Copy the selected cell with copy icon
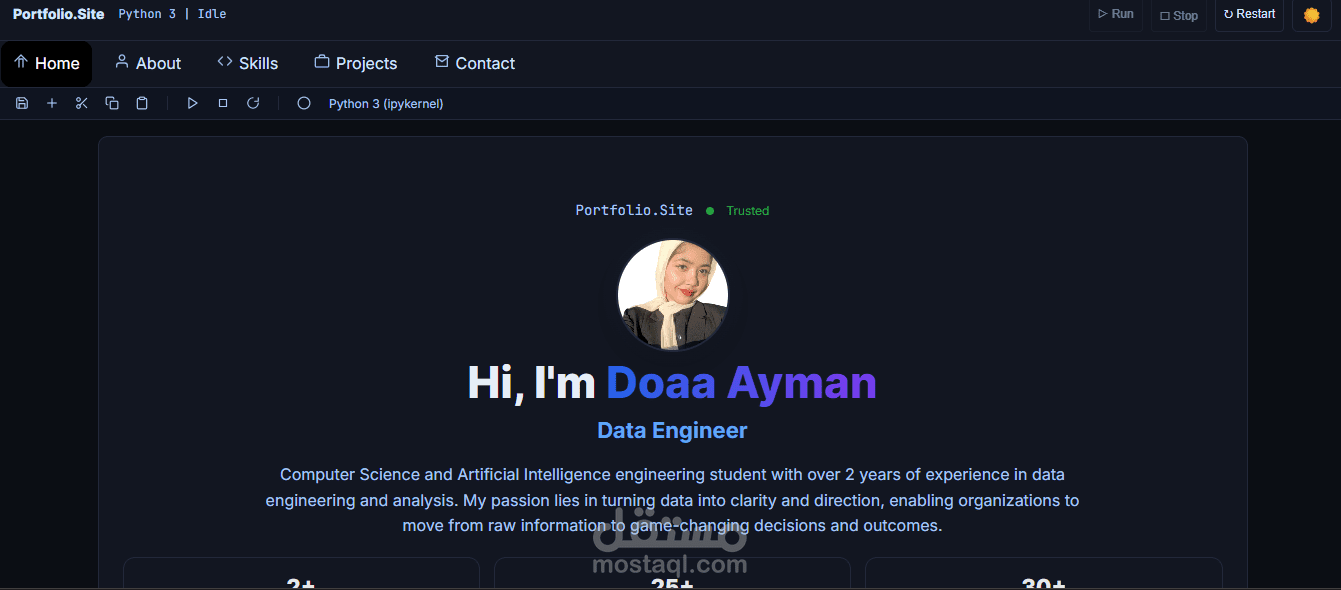Screen dimensions: 1341x590 point(111,102)
